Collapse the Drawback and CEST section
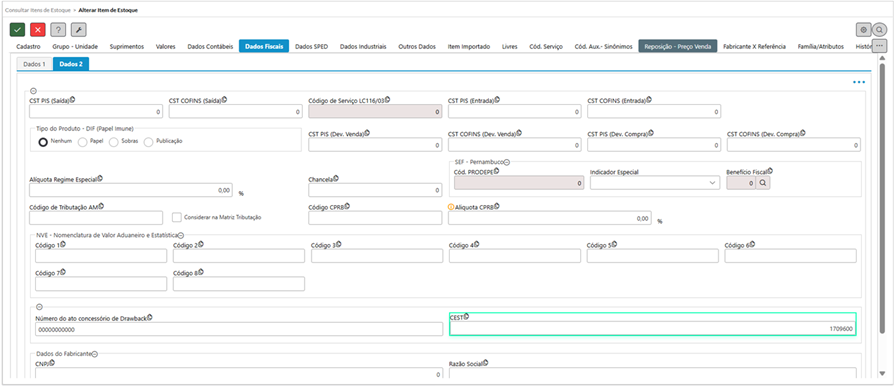 (39, 307)
